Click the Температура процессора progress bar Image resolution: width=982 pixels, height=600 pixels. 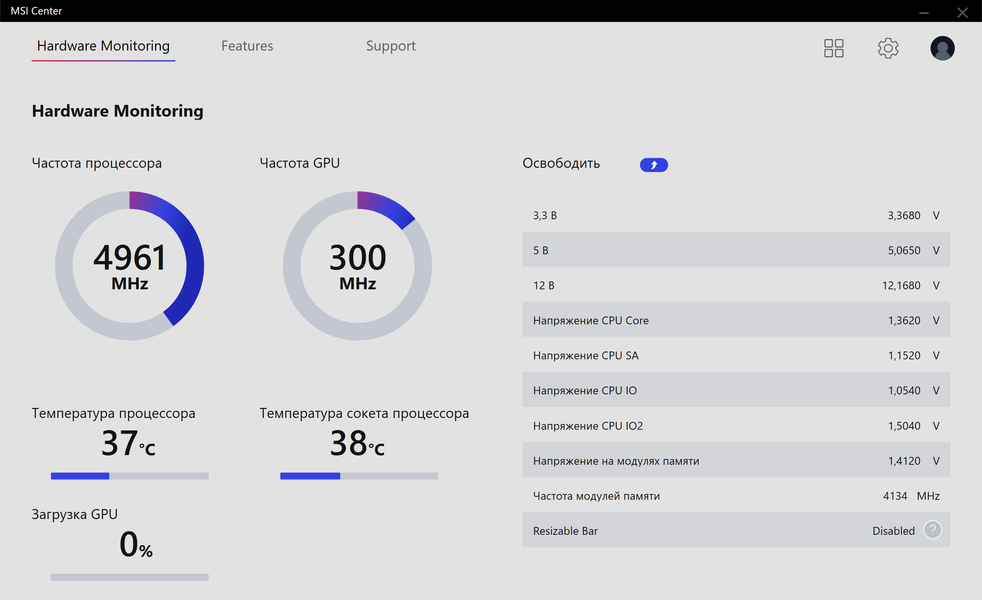[x=129, y=476]
